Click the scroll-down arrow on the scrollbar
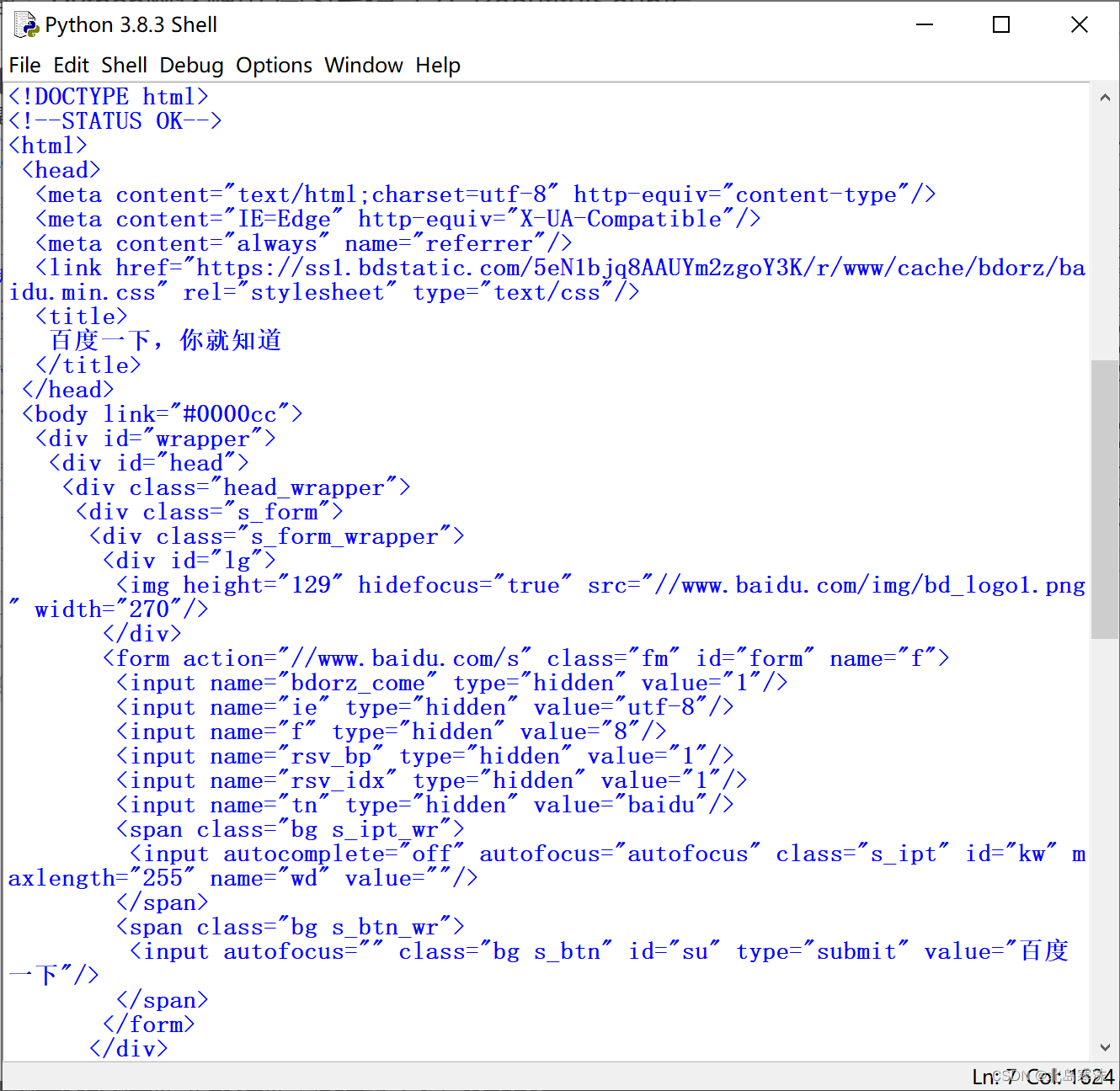 coord(1105,1047)
